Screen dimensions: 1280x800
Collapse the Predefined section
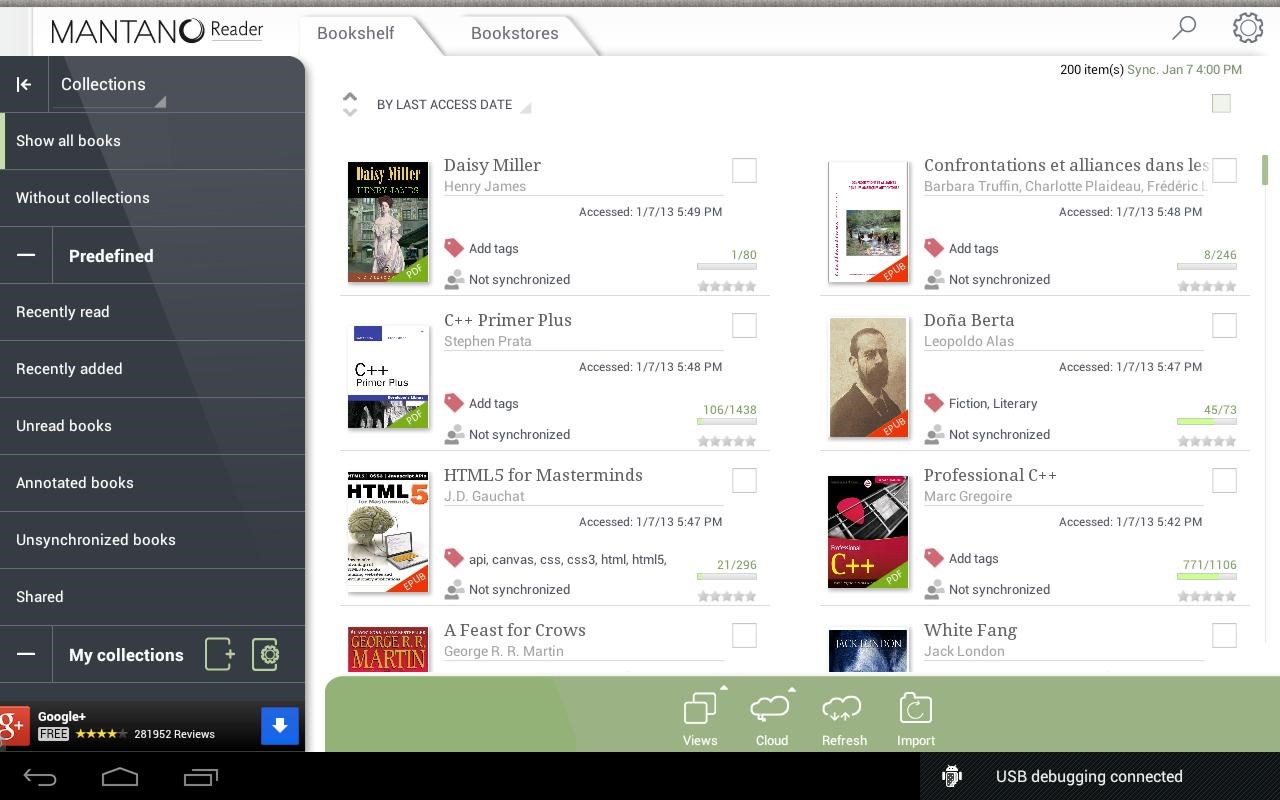[26, 256]
